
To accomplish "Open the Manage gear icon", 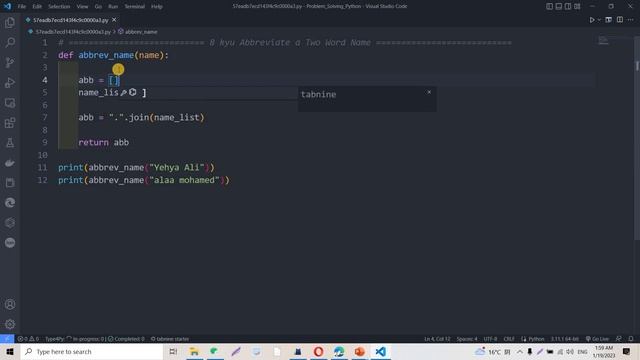I will (10, 324).
